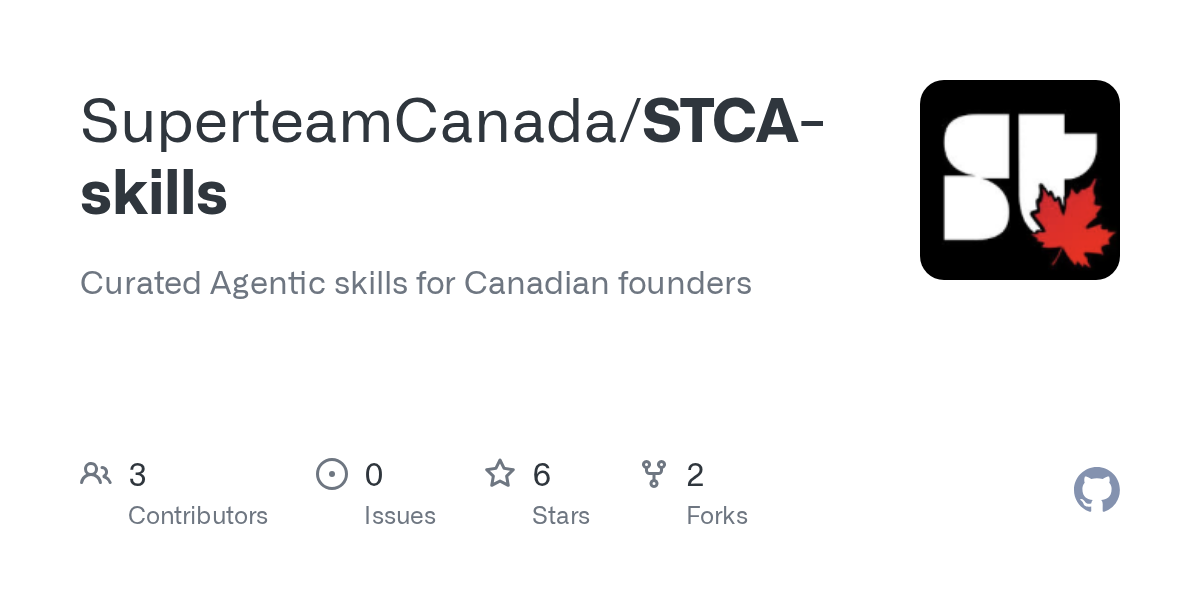
Task: Click the Forks label
Action: 717,516
